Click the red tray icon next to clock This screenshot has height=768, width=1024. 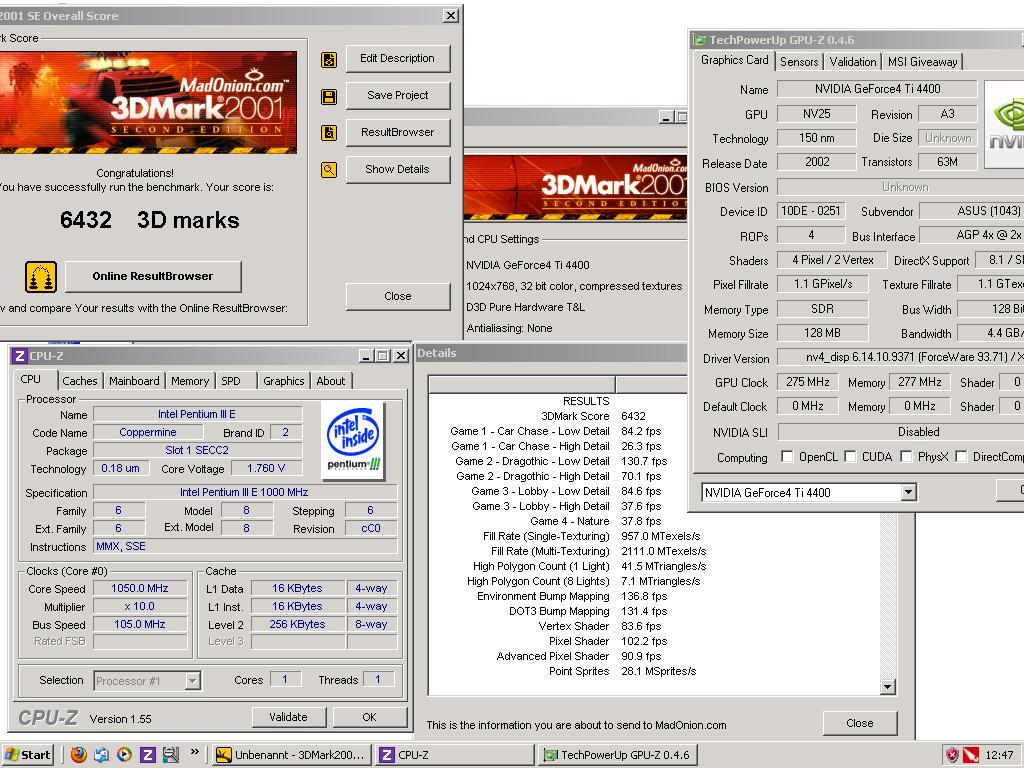coord(972,756)
